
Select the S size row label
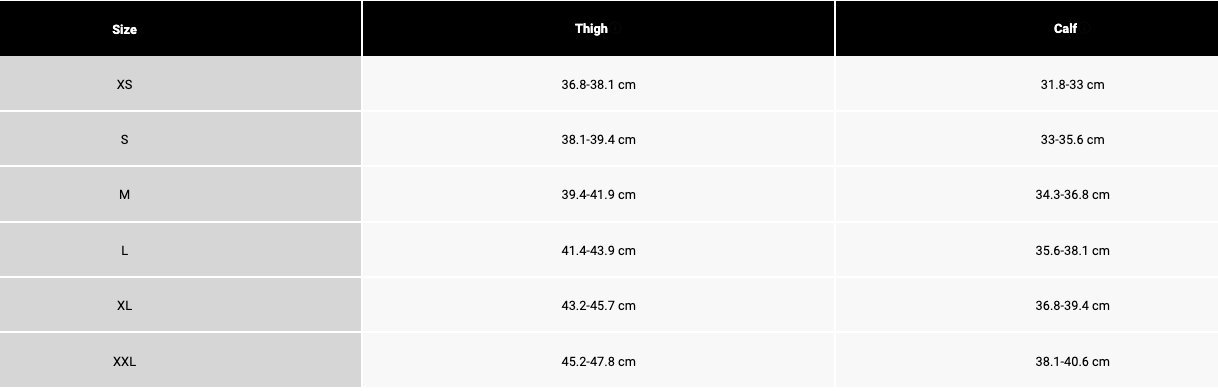click(x=124, y=140)
